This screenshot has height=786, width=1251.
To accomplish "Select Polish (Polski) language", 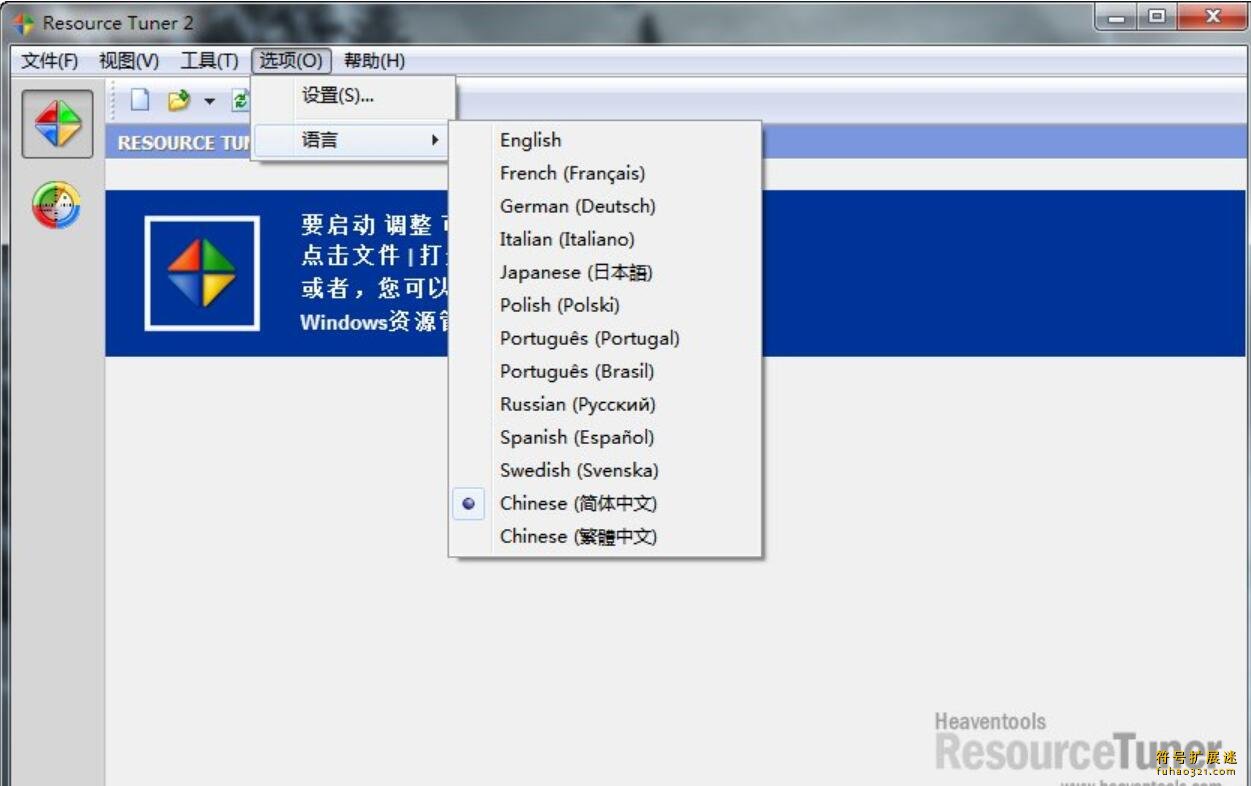I will point(605,305).
